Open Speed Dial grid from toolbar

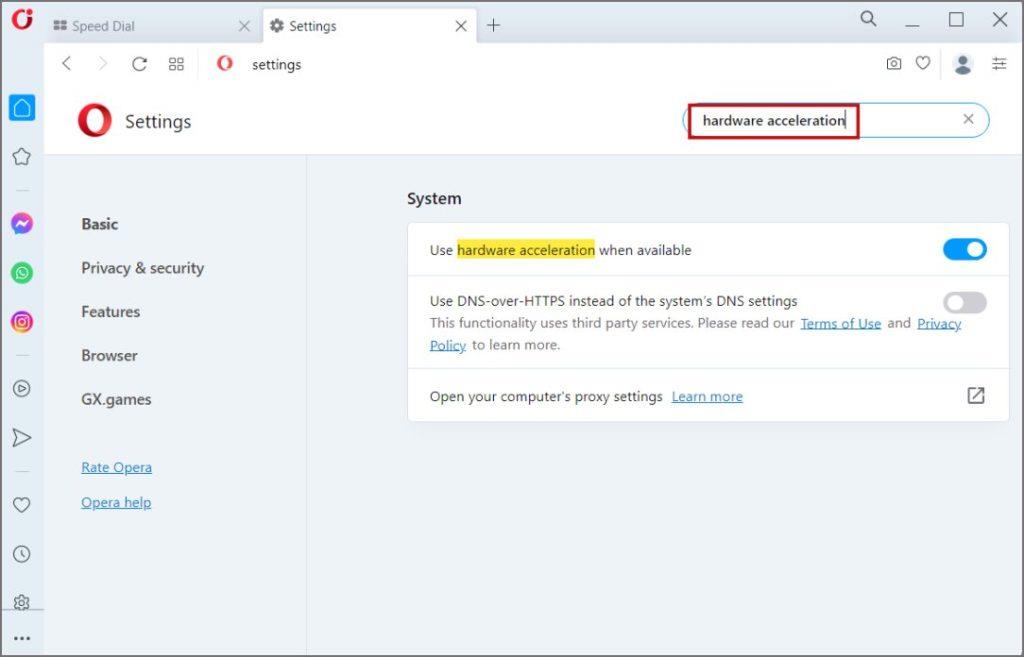(176, 64)
